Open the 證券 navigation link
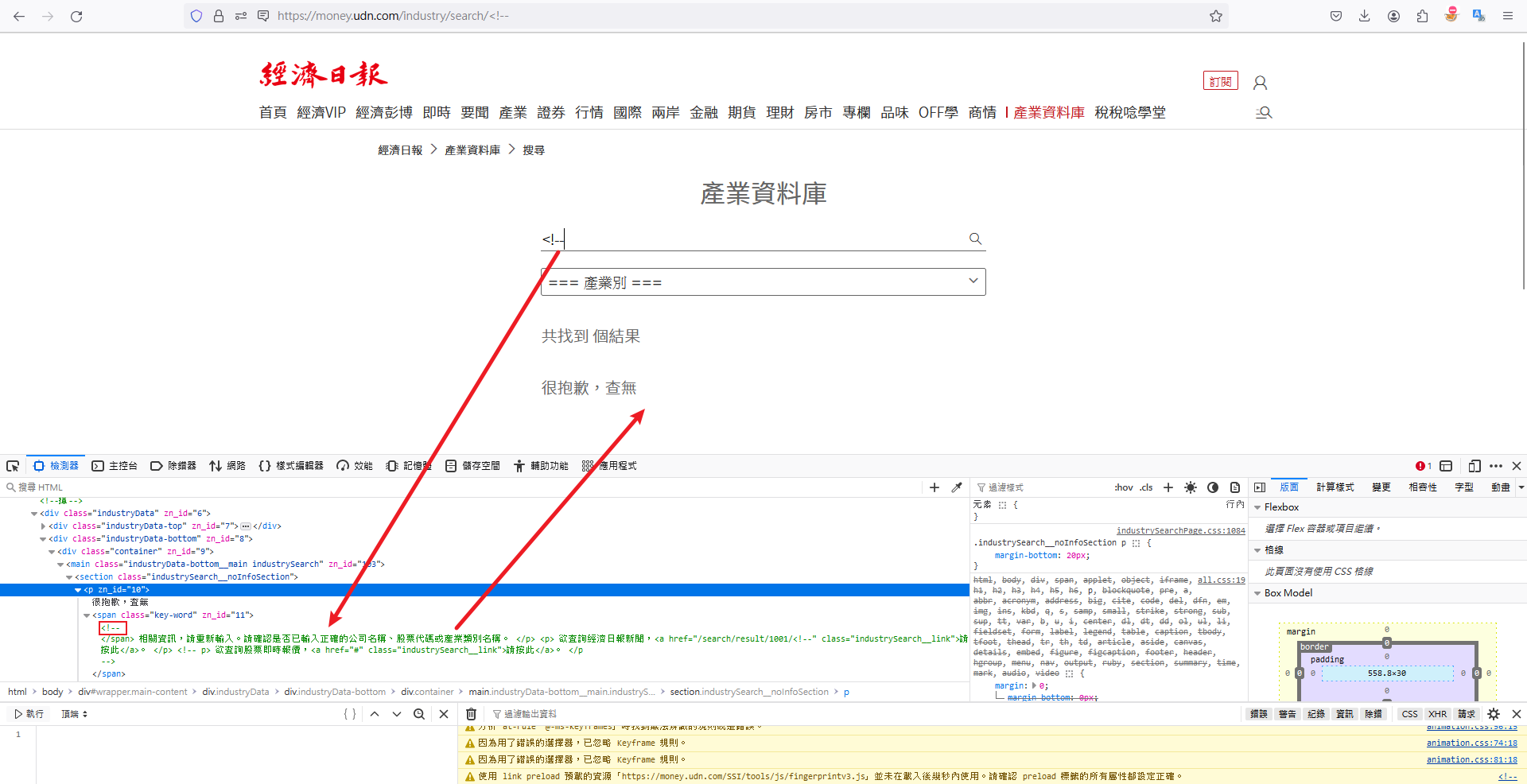This screenshot has height=784, width=1527. 551,113
